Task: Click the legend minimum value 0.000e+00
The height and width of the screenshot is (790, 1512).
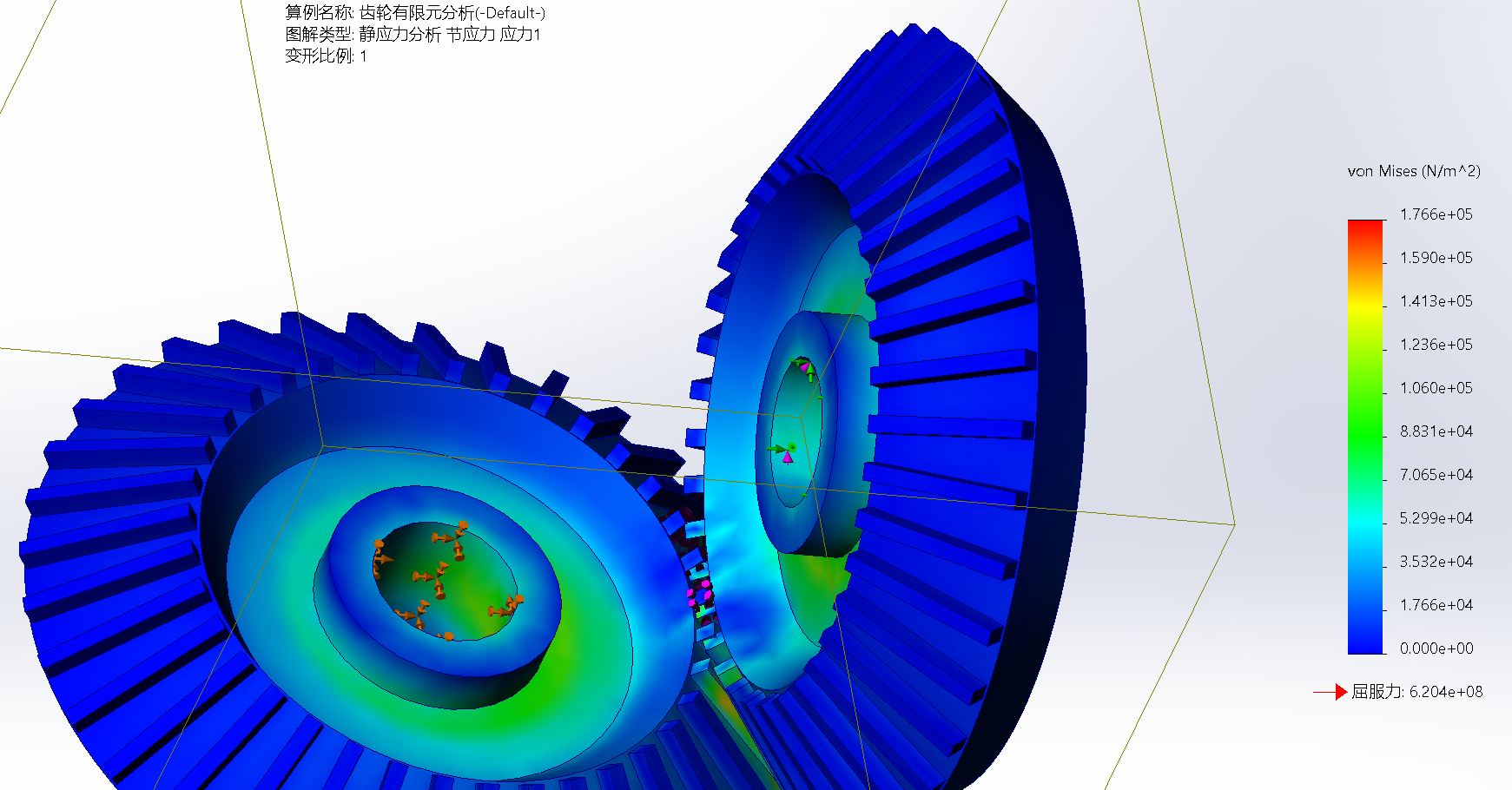Action: [1436, 648]
